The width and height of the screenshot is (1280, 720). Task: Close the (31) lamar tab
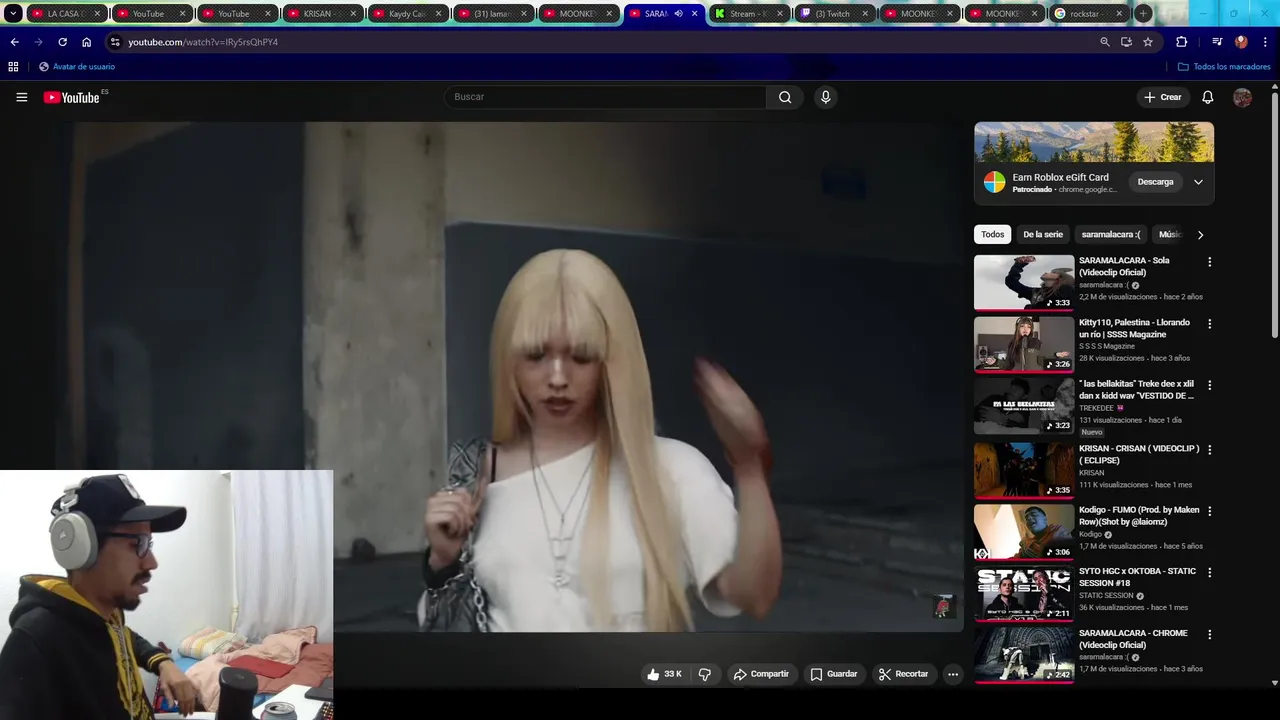point(524,14)
